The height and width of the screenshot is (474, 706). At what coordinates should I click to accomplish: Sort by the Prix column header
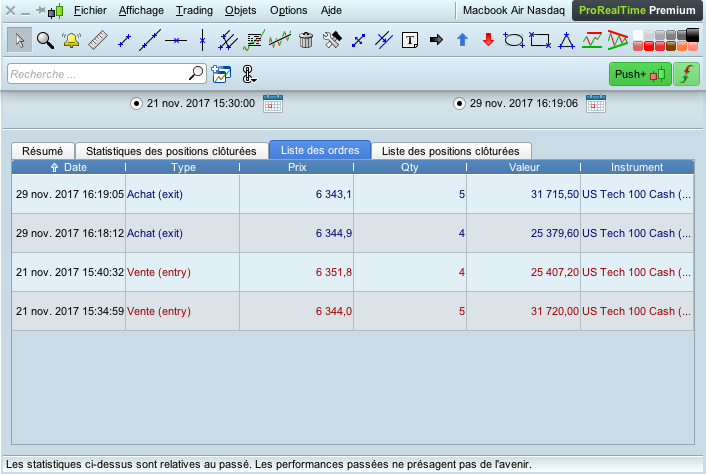[x=297, y=167]
